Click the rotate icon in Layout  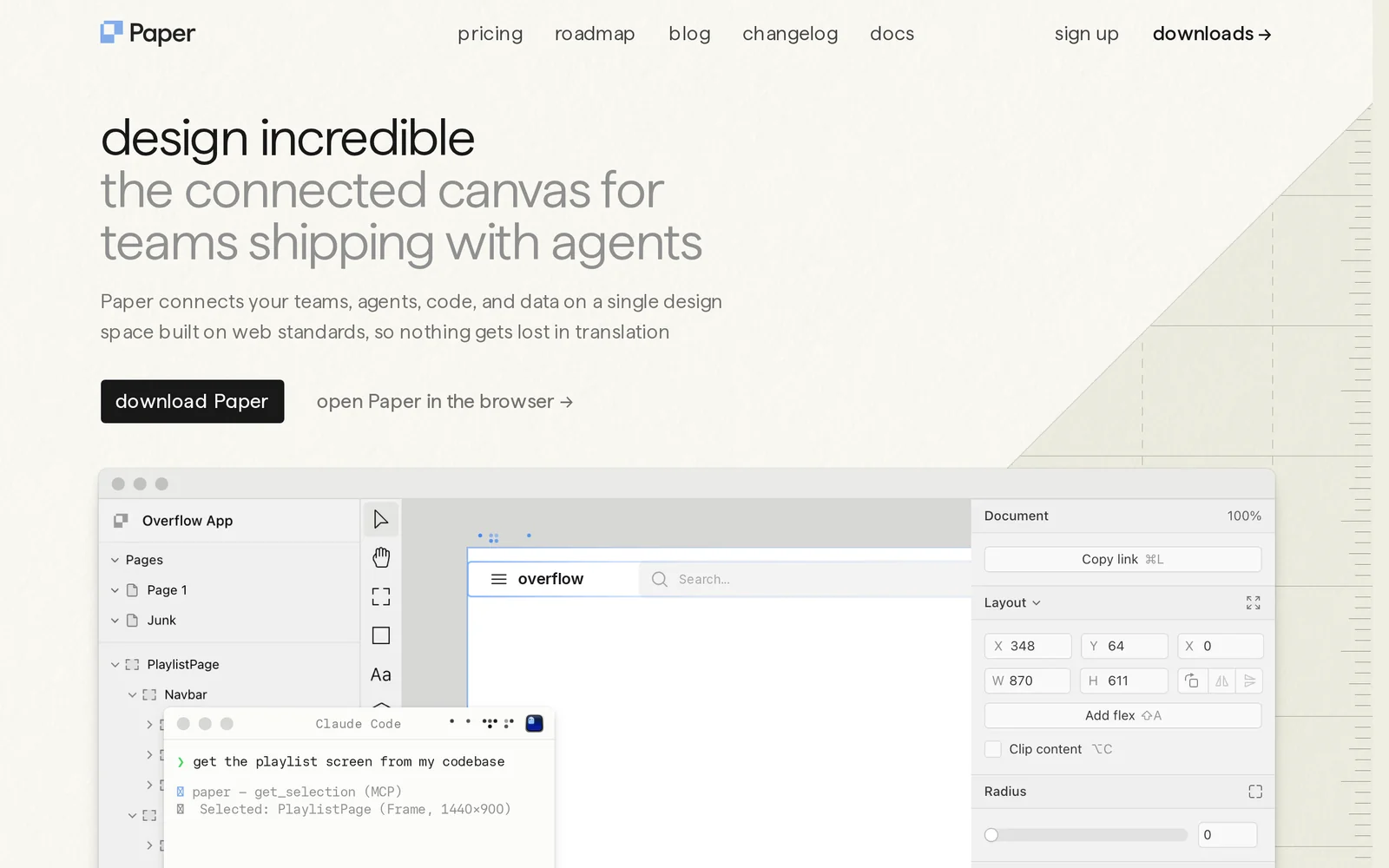coord(1192,681)
